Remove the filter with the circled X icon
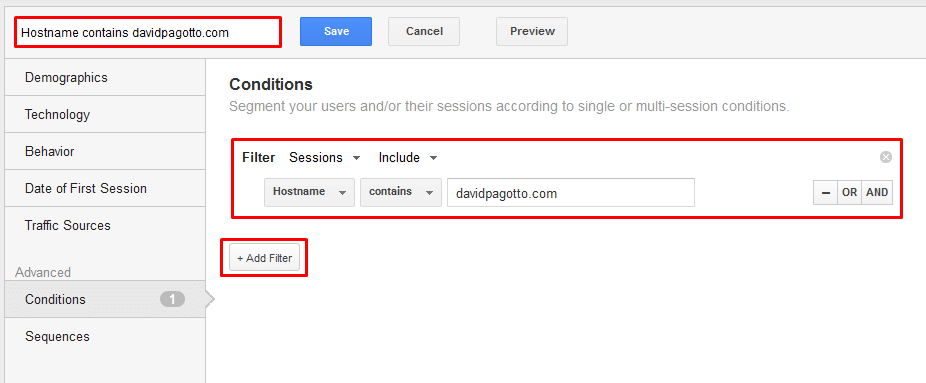This screenshot has height=383, width=926. tap(885, 157)
